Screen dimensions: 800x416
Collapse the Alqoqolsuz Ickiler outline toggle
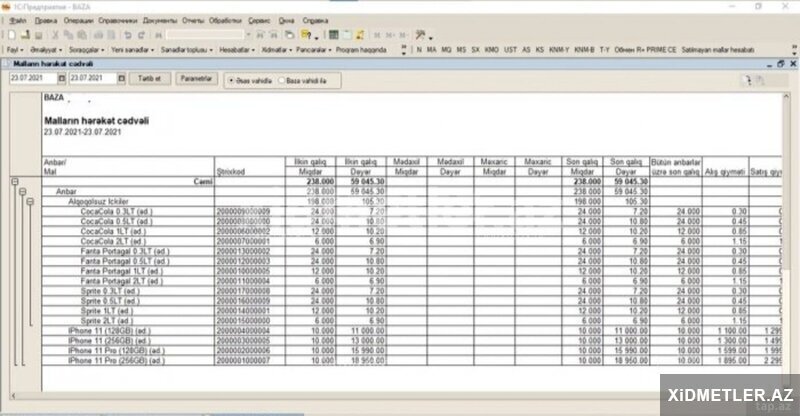[x=31, y=201]
